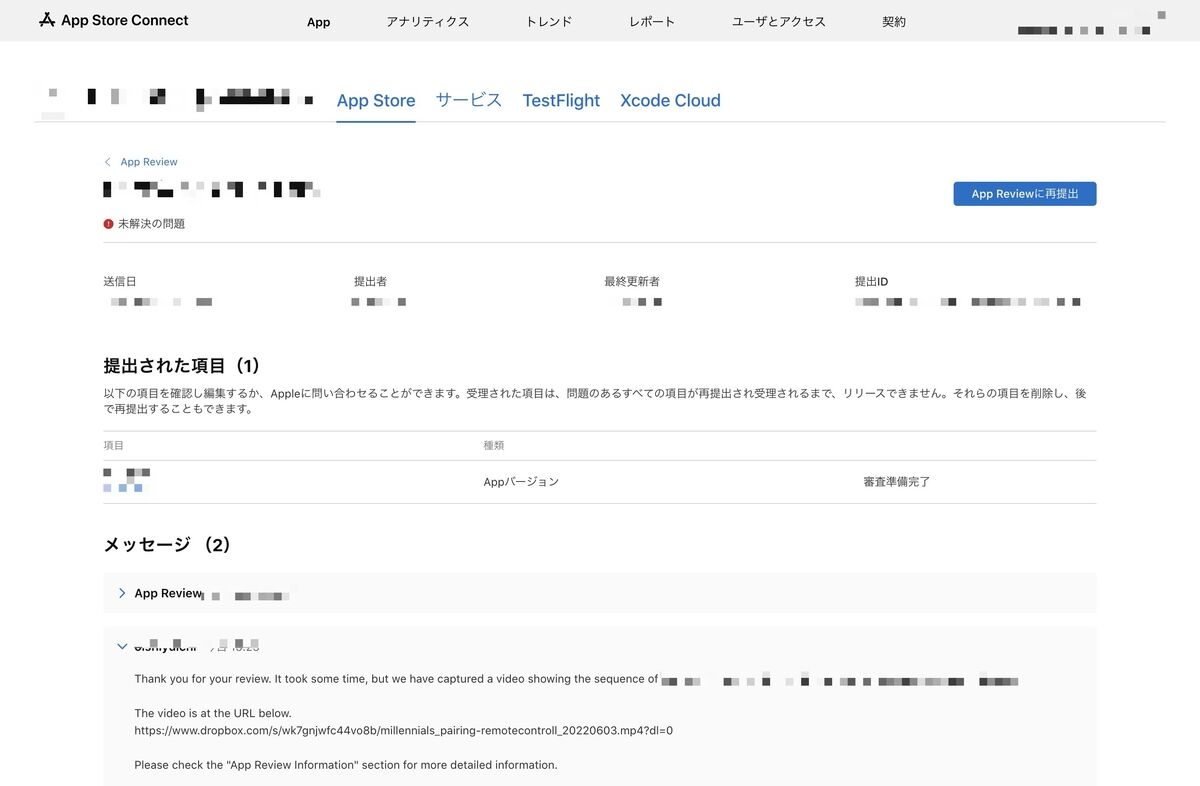Image resolution: width=1200 pixels, height=786 pixels.
Task: Open the 契約 menu item
Action: coord(894,22)
